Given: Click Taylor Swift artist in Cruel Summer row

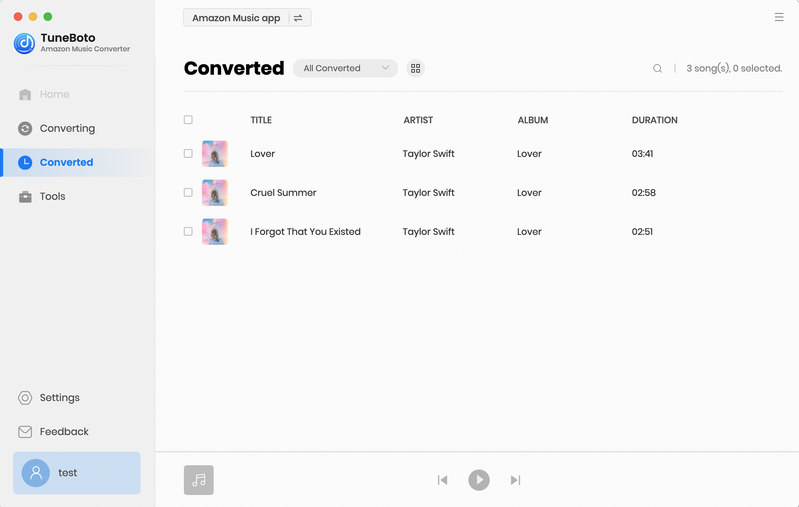Looking at the screenshot, I should click(x=429, y=193).
